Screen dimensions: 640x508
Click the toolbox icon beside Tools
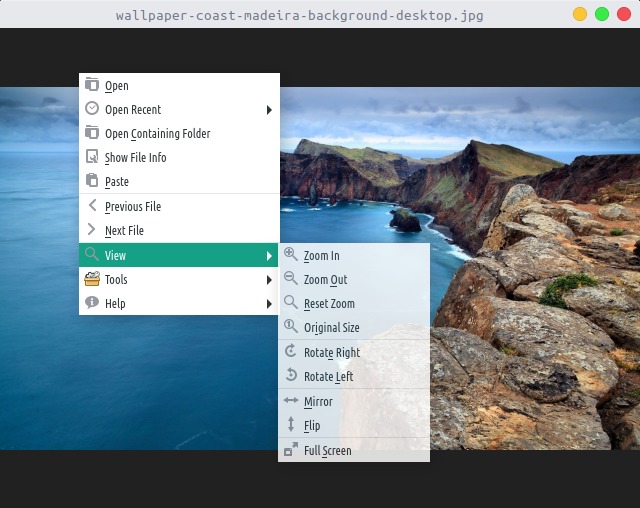[92, 279]
